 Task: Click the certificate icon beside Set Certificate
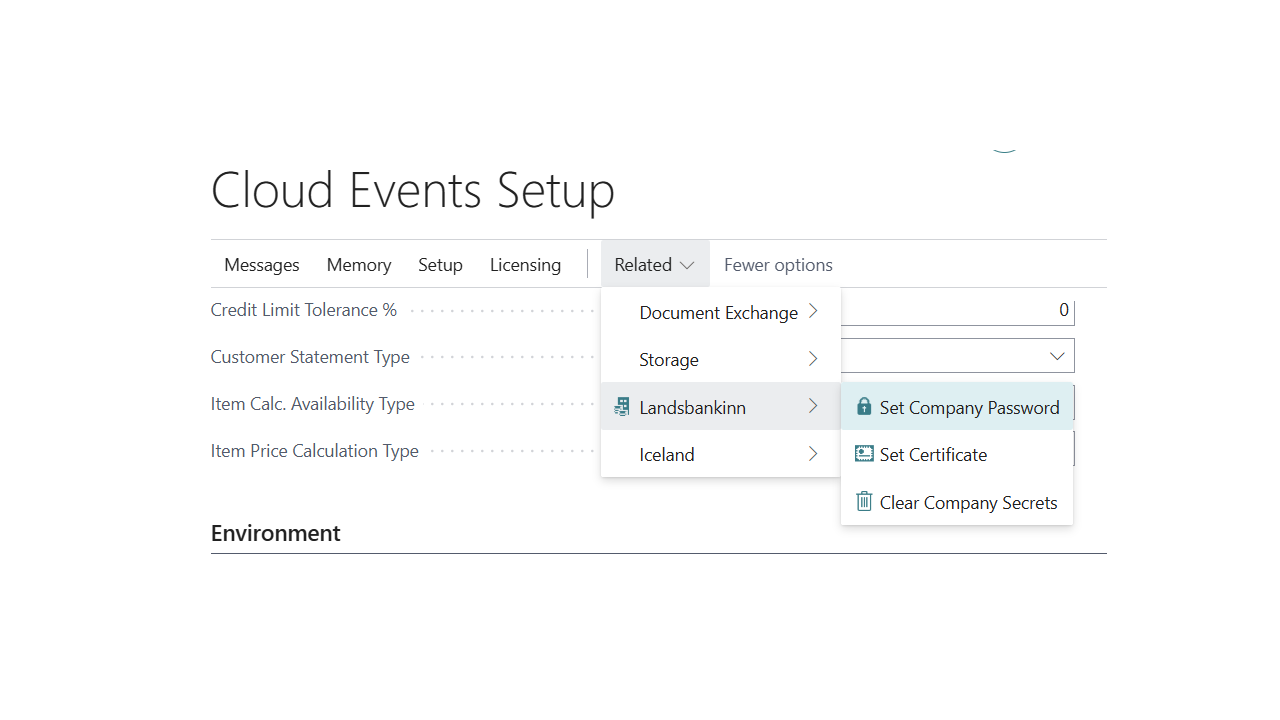tap(864, 454)
